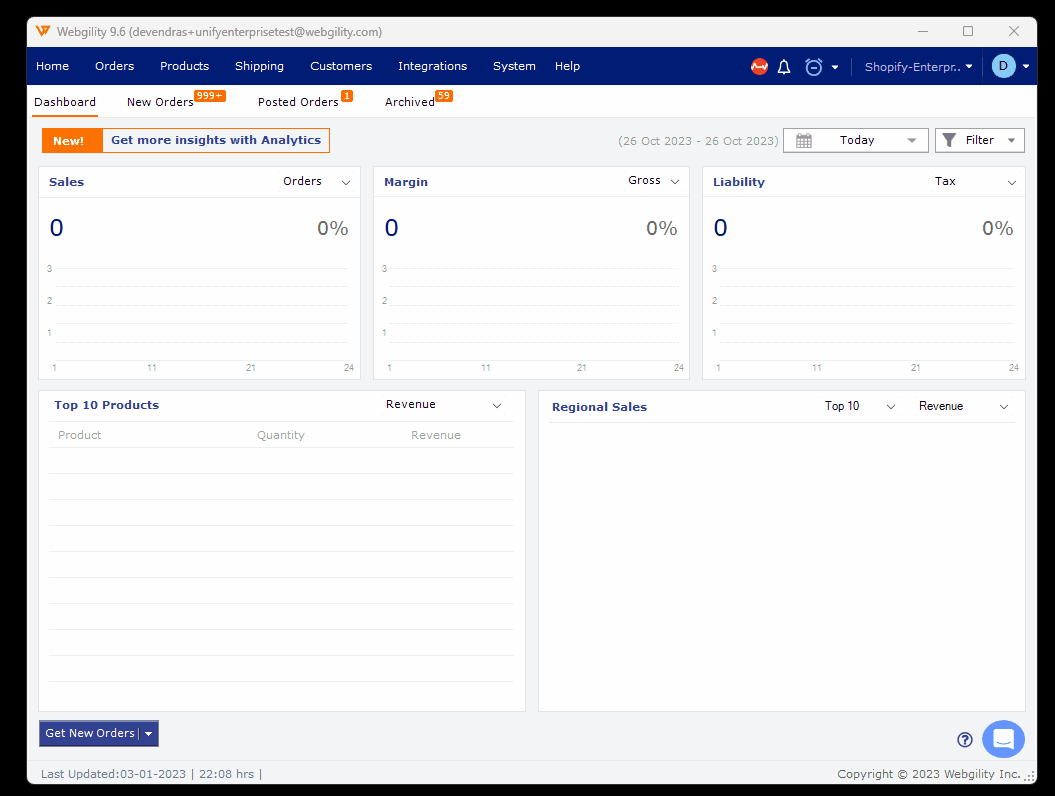Open Regional Sales Revenue dropdown

point(963,406)
